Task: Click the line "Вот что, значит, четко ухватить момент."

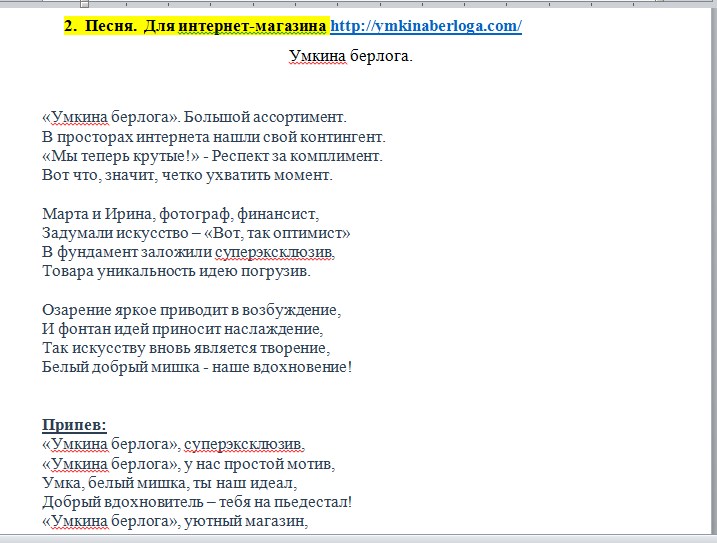Action: click(187, 175)
